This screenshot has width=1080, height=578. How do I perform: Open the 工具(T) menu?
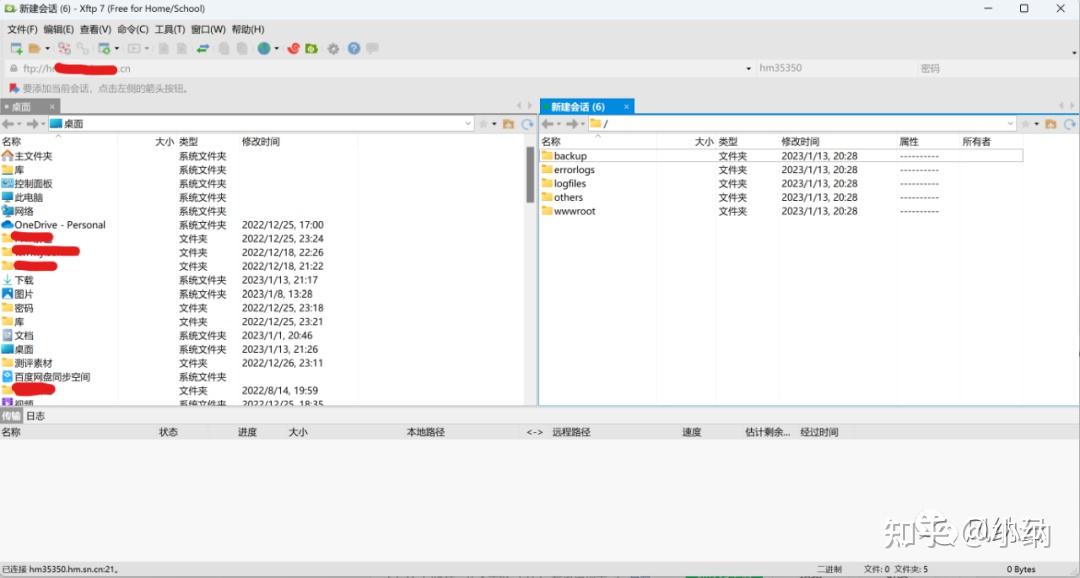click(x=169, y=29)
